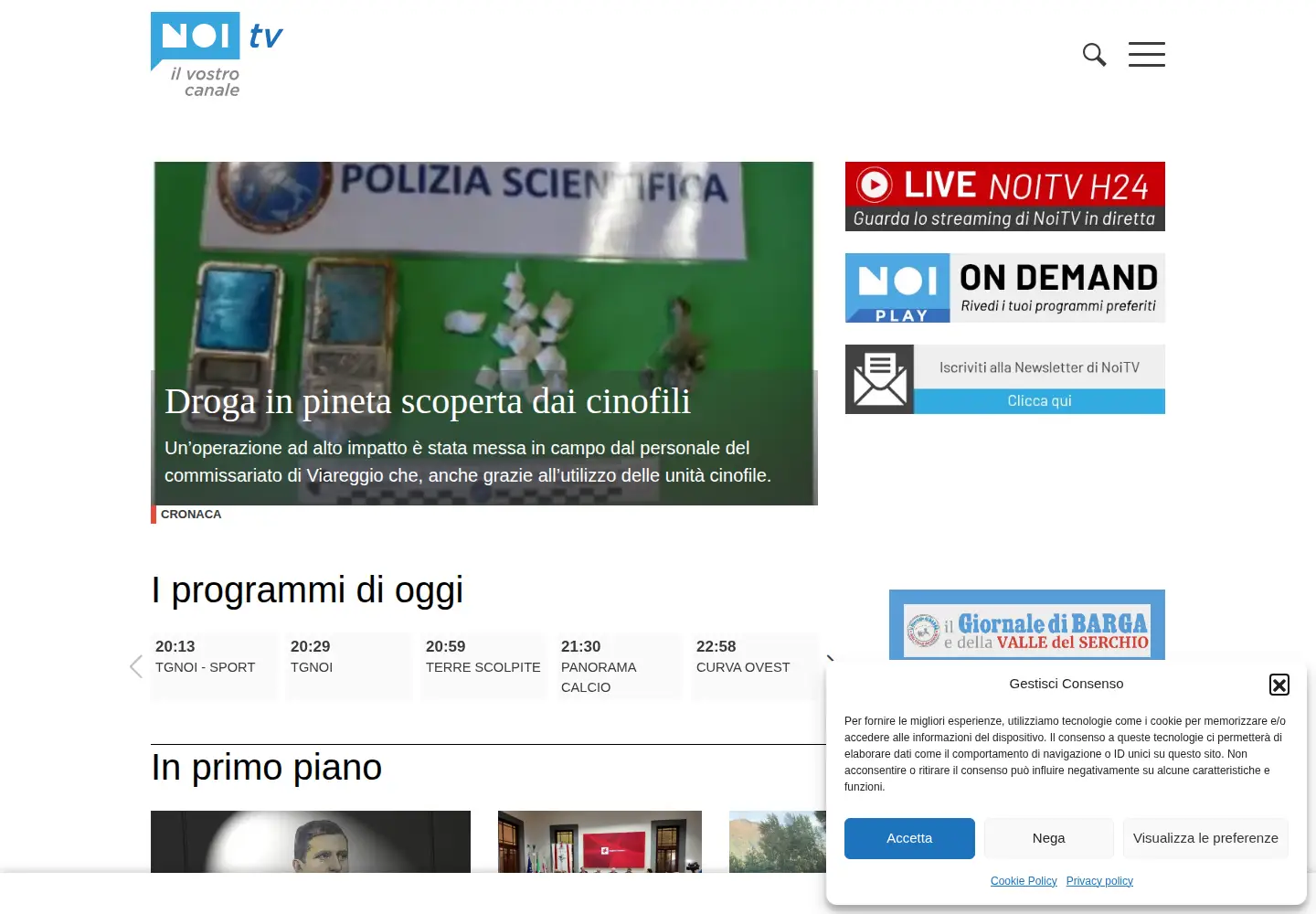Open article Droga in pineta scoperta dai cinofili

coord(428,401)
